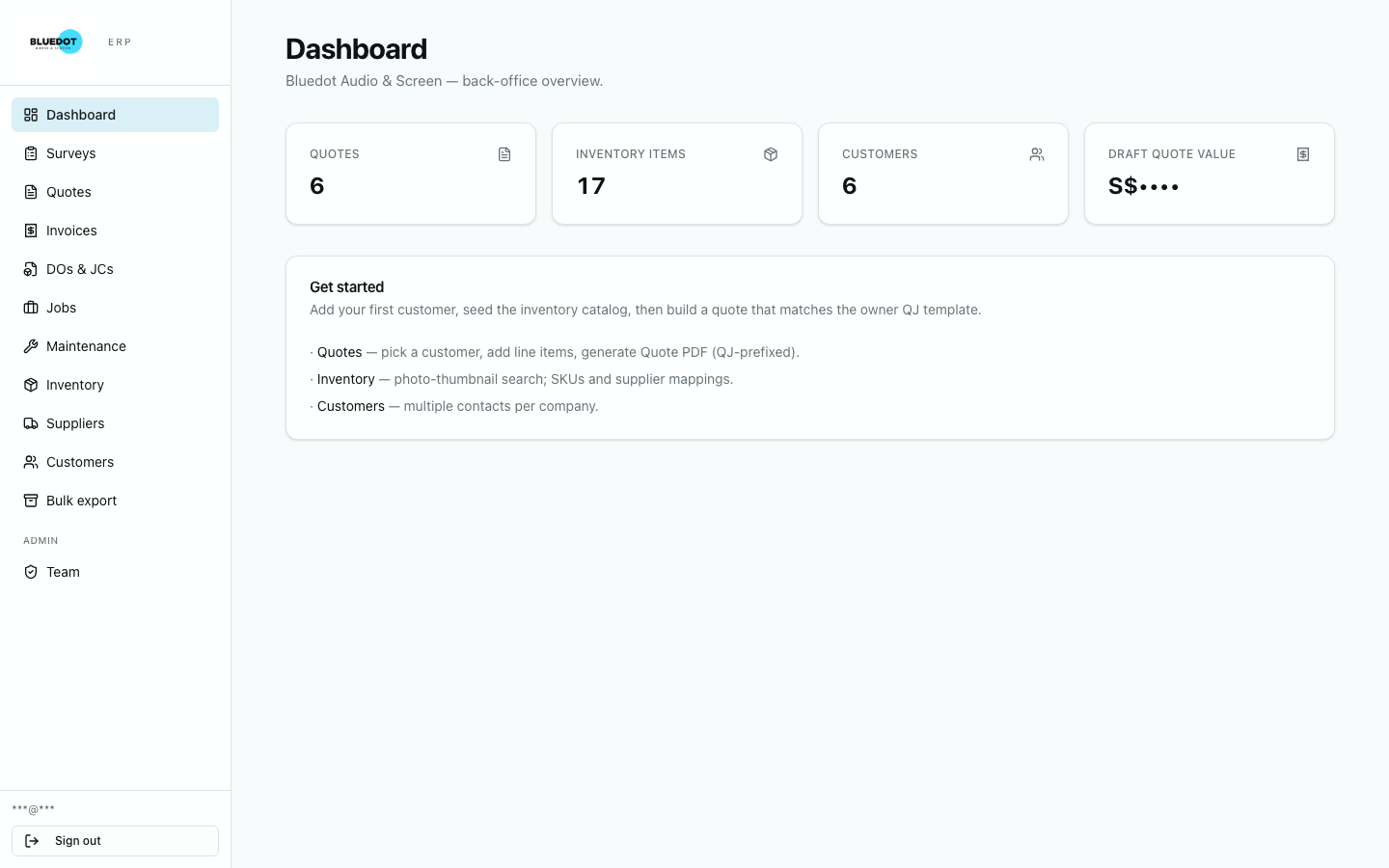Click the Sign out button
This screenshot has width=1389, height=868.
tap(115, 841)
